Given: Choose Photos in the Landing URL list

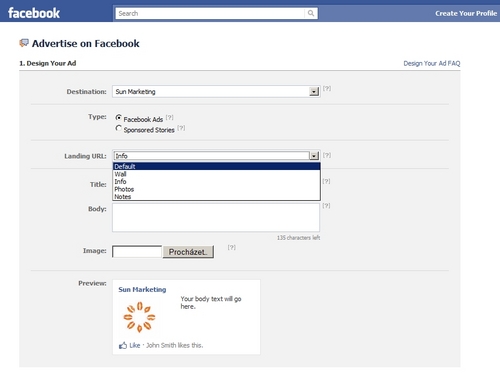Looking at the screenshot, I should pyautogui.click(x=216, y=189).
